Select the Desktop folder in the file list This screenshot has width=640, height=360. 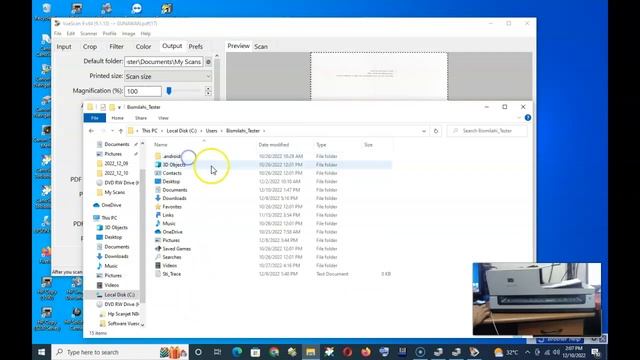[x=171, y=182]
